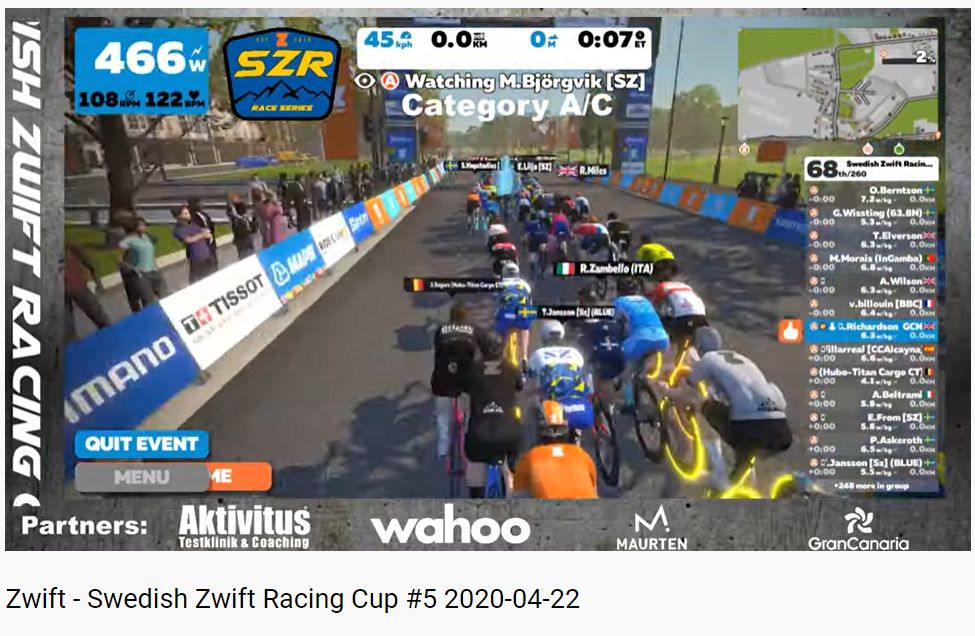The image size is (975, 636).
Task: Click the GranCanaria partner logo
Action: point(858,529)
